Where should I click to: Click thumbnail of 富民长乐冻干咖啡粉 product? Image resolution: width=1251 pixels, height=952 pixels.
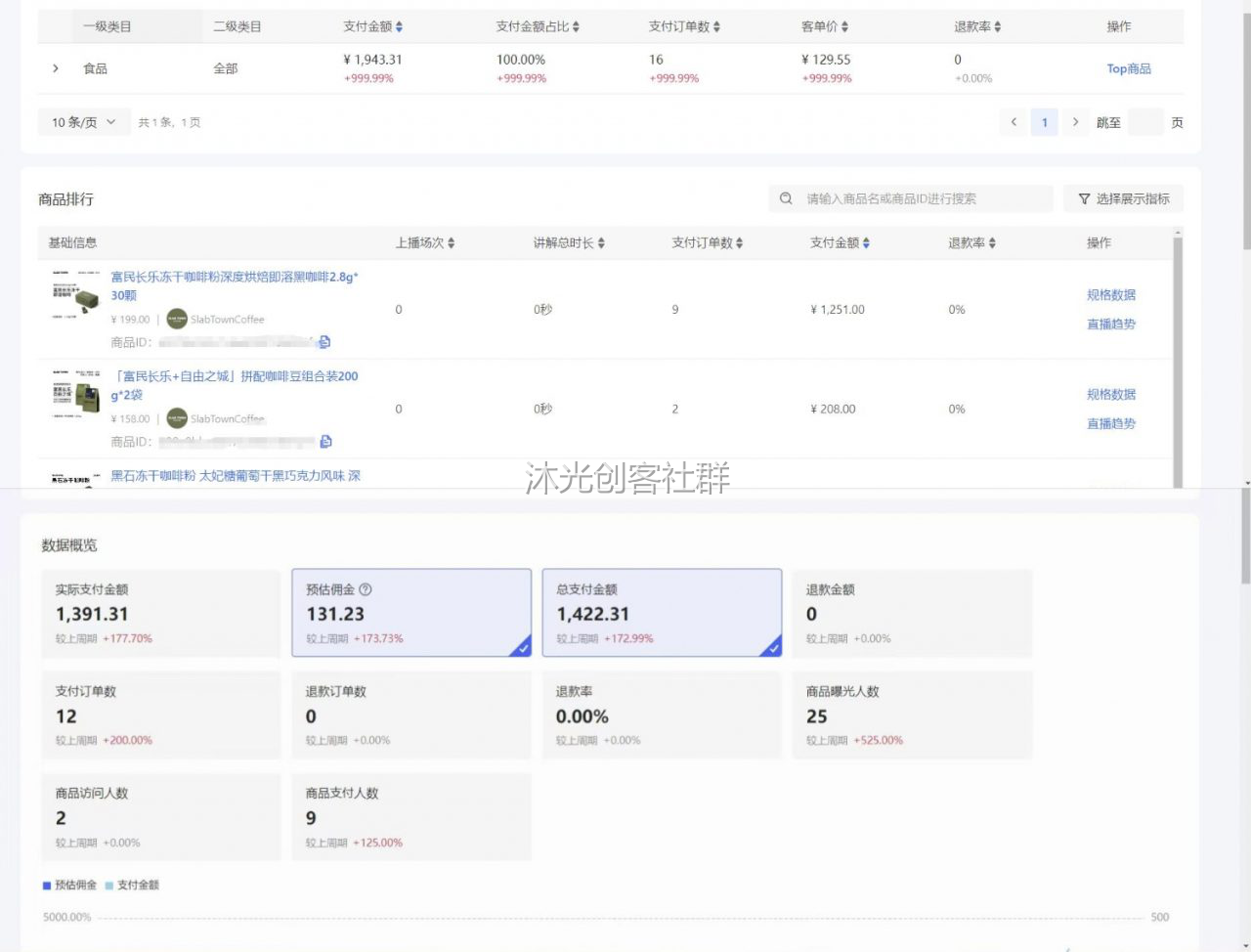(76, 295)
